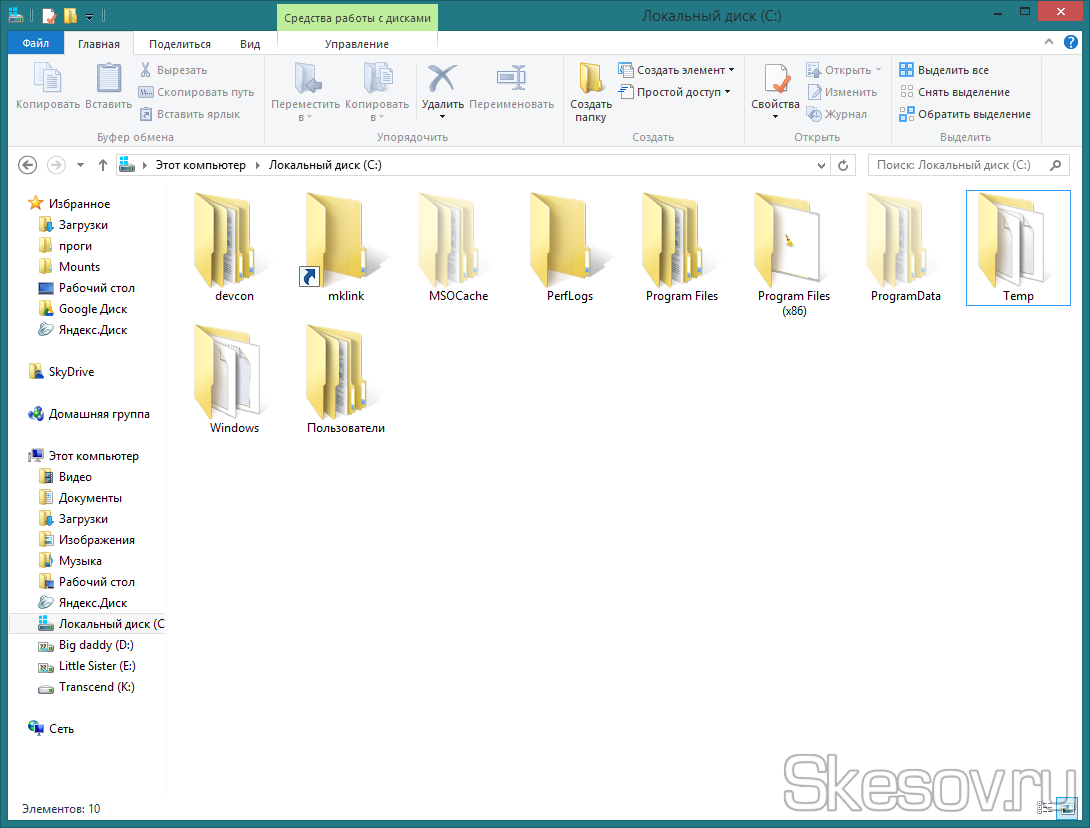Refresh the current folder view

844,165
